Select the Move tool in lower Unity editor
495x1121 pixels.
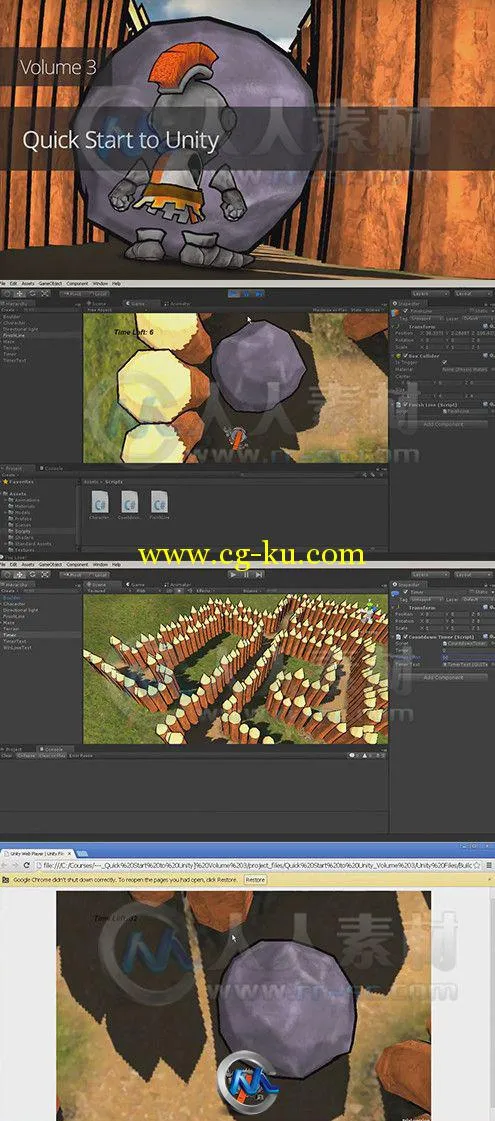point(20,574)
